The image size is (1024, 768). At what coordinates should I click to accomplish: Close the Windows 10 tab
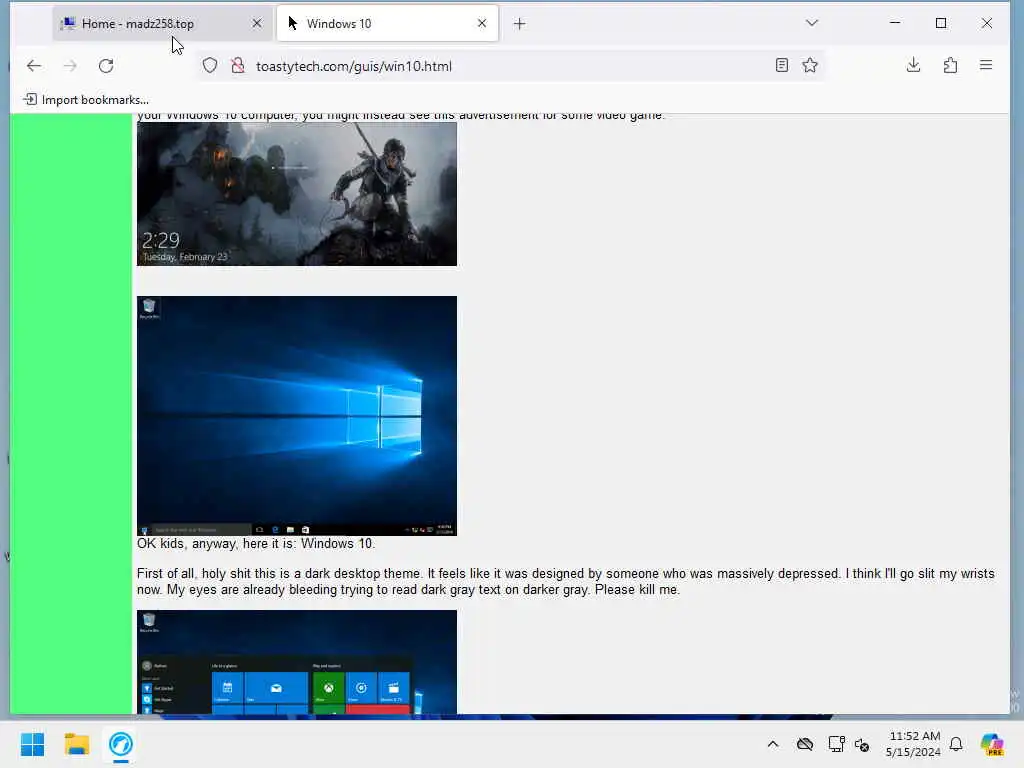(482, 24)
